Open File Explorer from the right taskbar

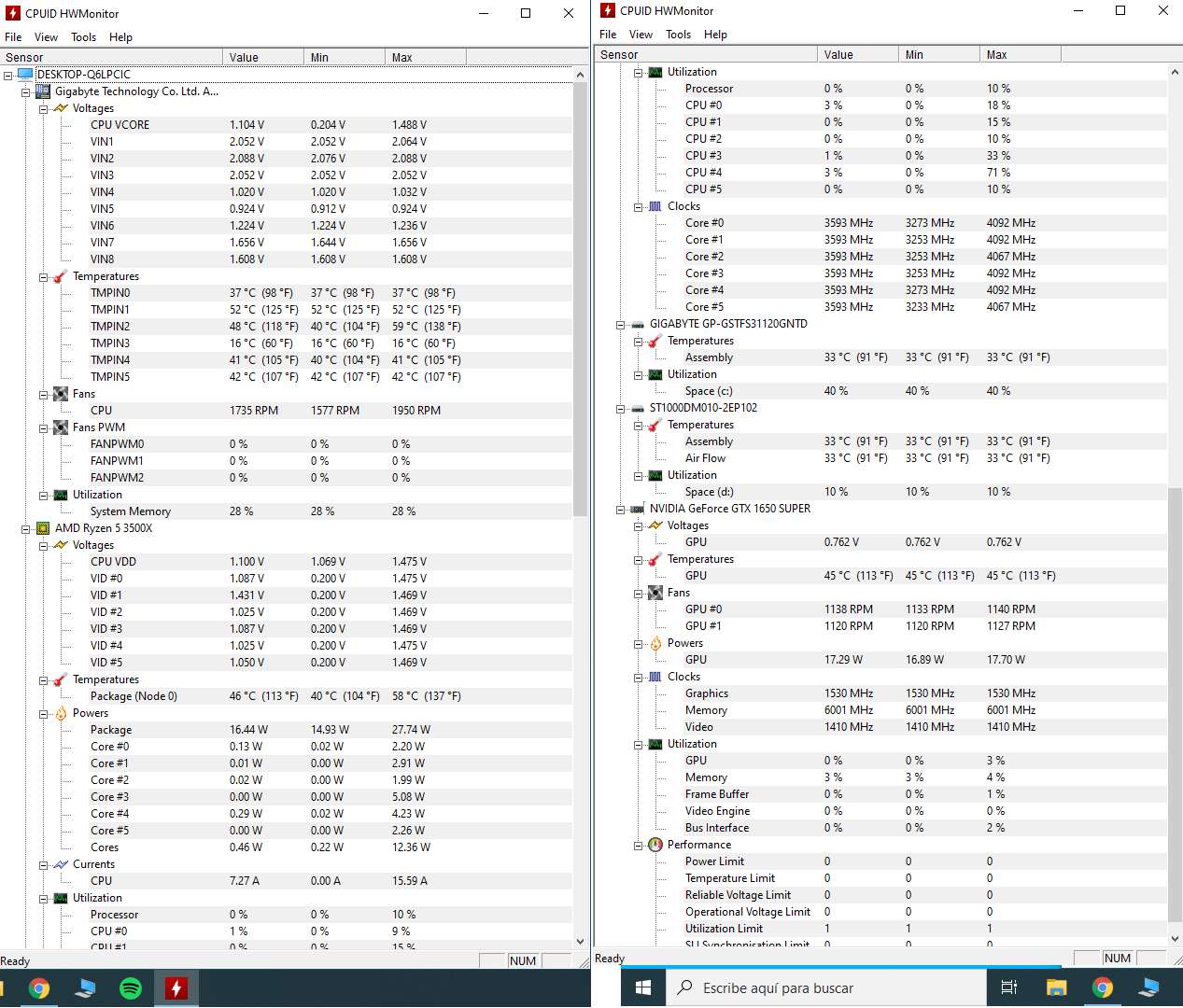(1056, 987)
